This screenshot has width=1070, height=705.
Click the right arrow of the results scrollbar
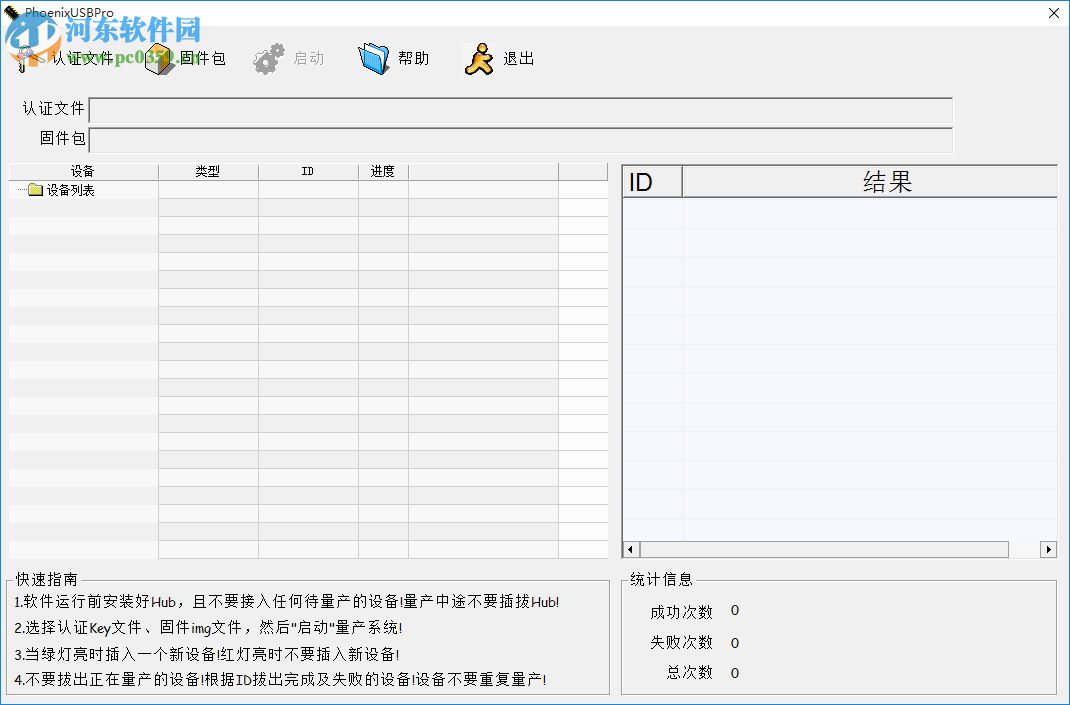[1048, 549]
